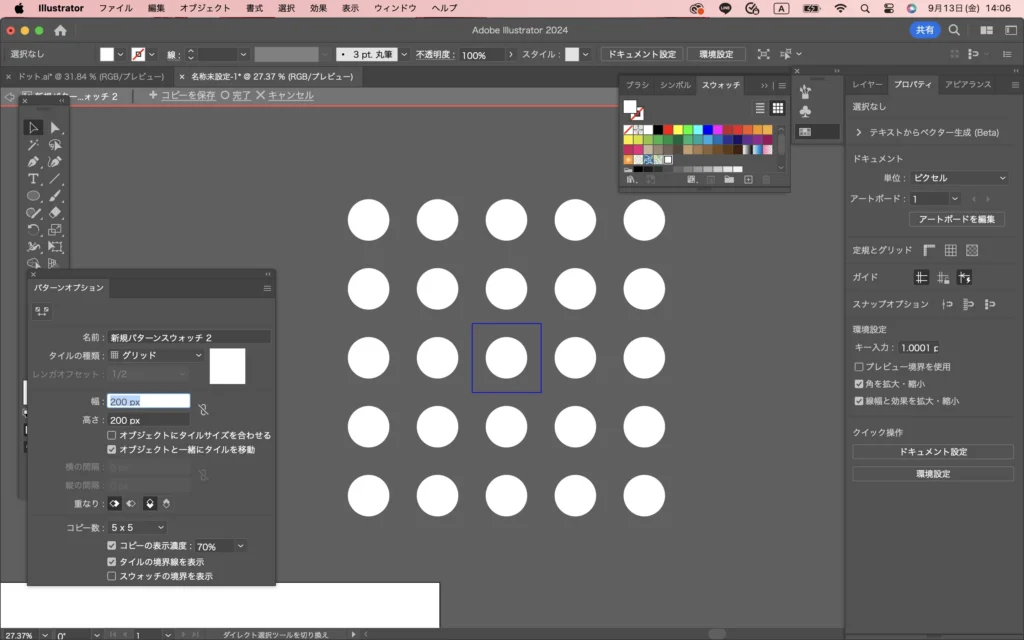1024x640 pixels.
Task: Select the Direct Selection tool in the toolbox
Action: click(56, 128)
